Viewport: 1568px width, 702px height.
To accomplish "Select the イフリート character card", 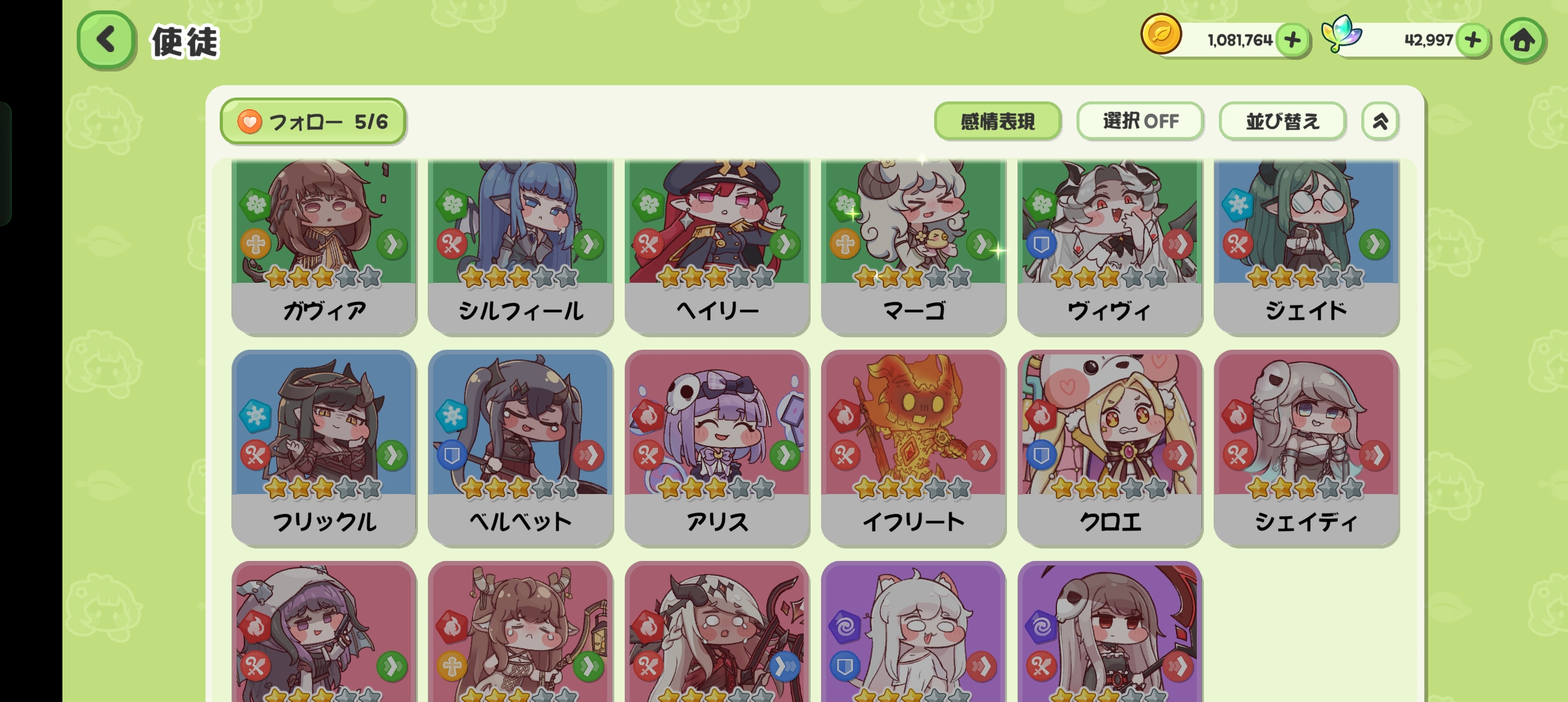I will tap(913, 448).
